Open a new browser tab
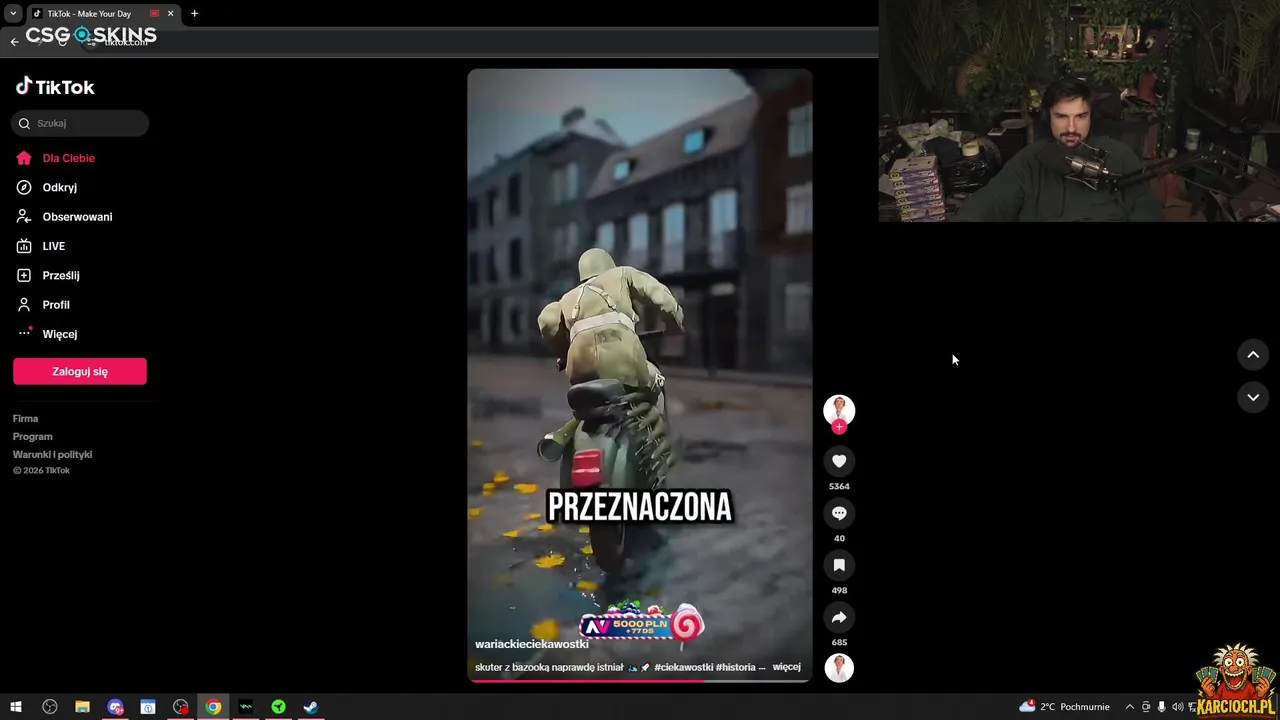Viewport: 1280px width, 720px height. pyautogui.click(x=194, y=14)
